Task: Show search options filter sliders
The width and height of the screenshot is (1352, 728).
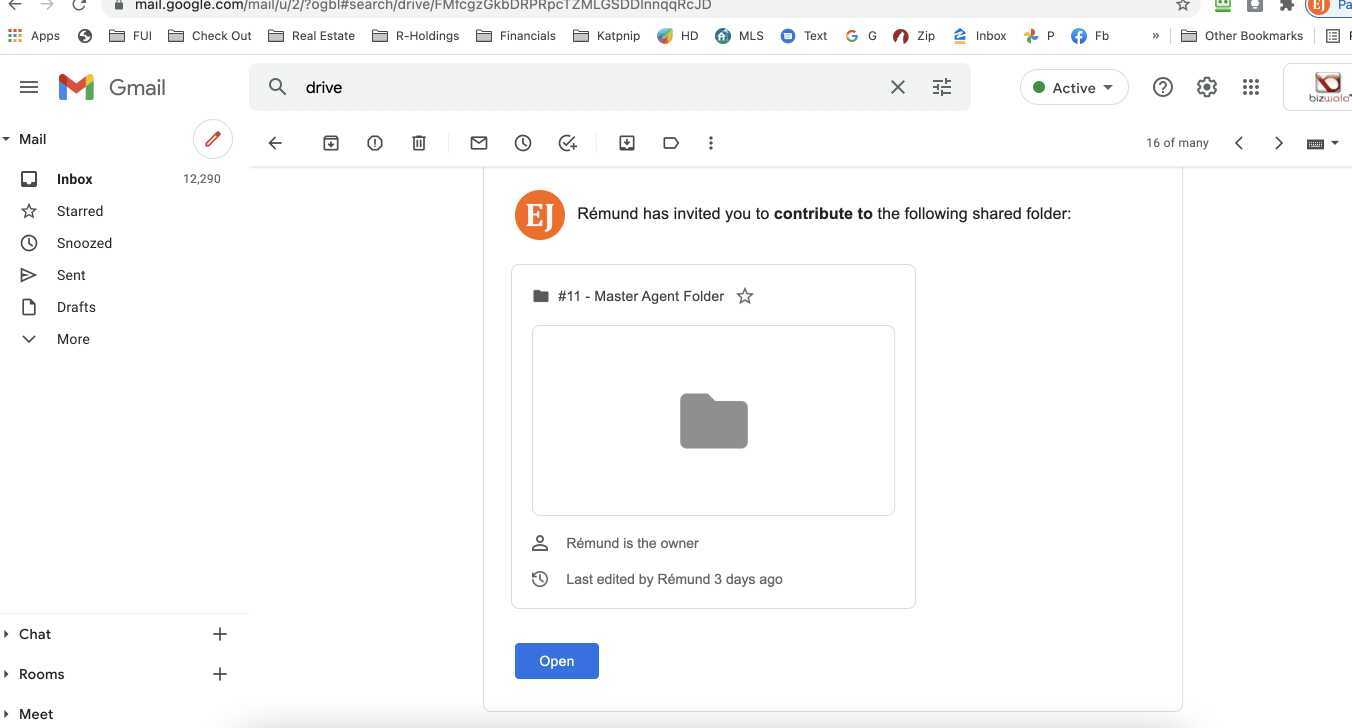Action: coord(942,87)
